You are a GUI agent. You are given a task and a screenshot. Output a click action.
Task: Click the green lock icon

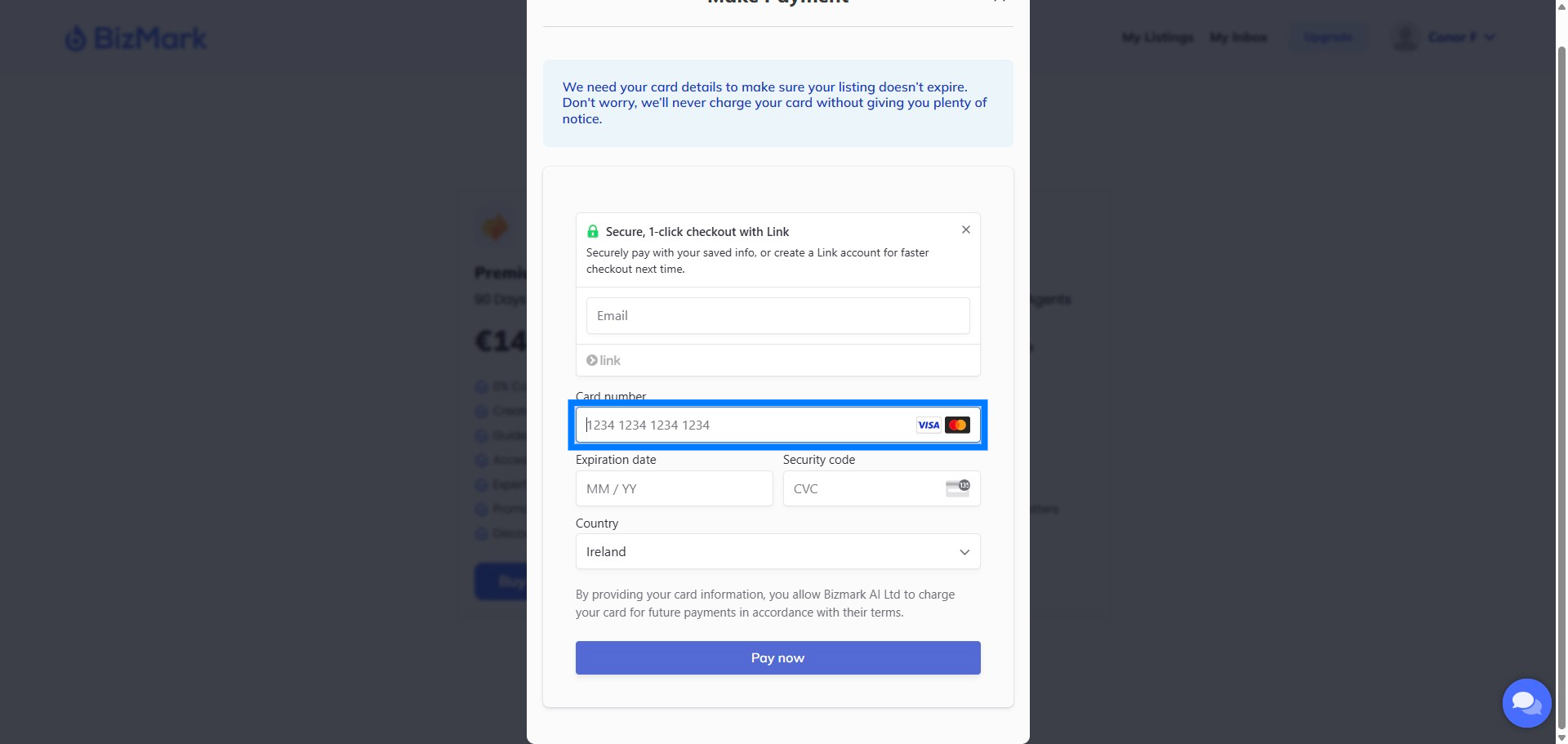[x=593, y=232]
